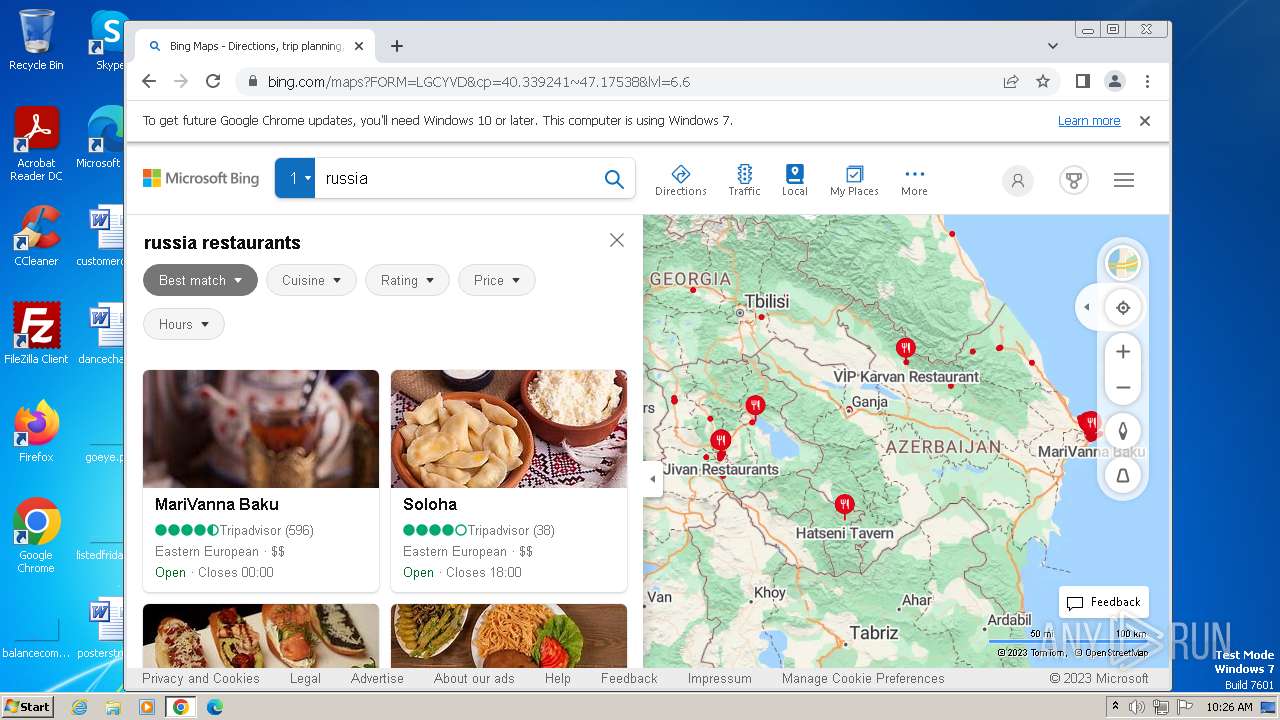Screen dimensions: 1280x720
Task: Reset map compass to north
Action: pos(1123,431)
